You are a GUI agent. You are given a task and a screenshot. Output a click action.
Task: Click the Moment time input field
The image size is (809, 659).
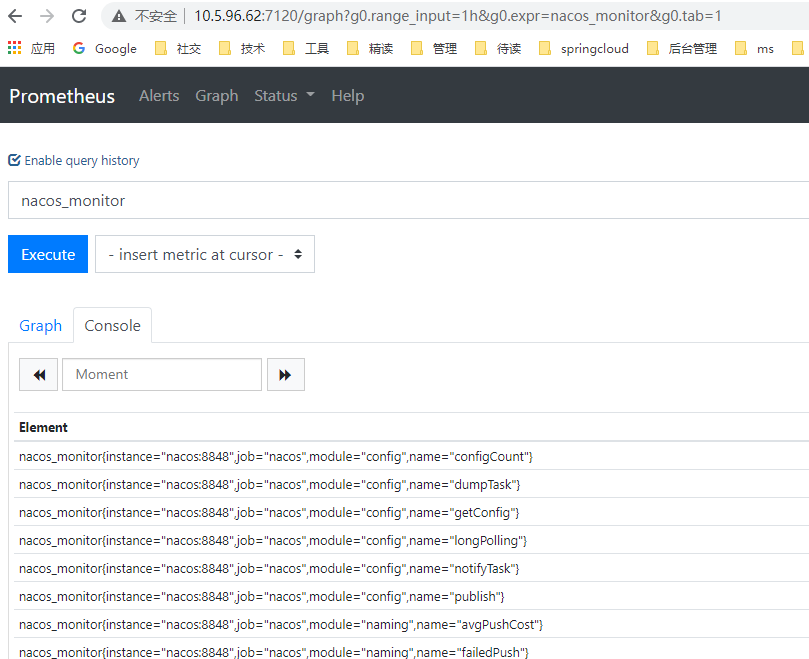[162, 375]
